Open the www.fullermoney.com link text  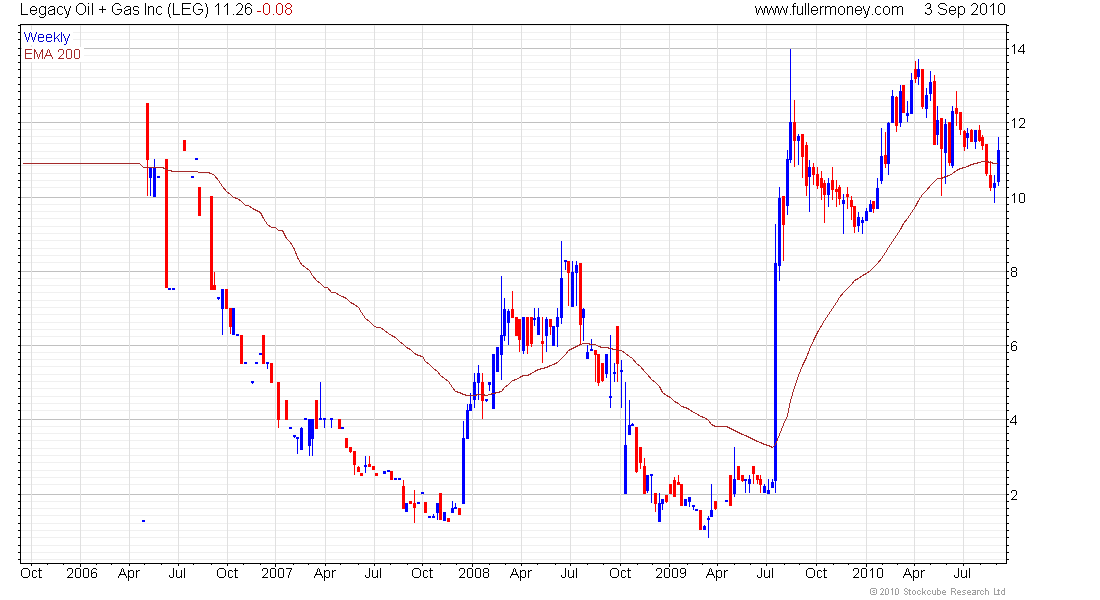click(x=829, y=10)
